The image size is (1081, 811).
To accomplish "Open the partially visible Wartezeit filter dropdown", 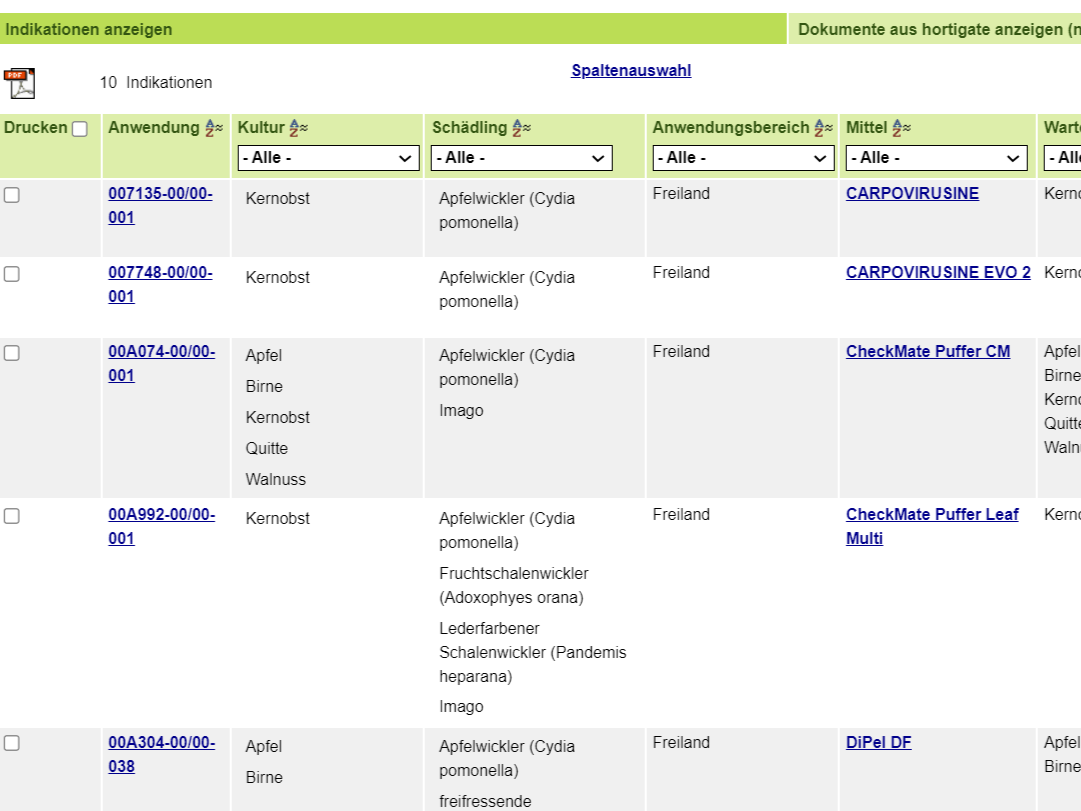I will pyautogui.click(x=1062, y=158).
